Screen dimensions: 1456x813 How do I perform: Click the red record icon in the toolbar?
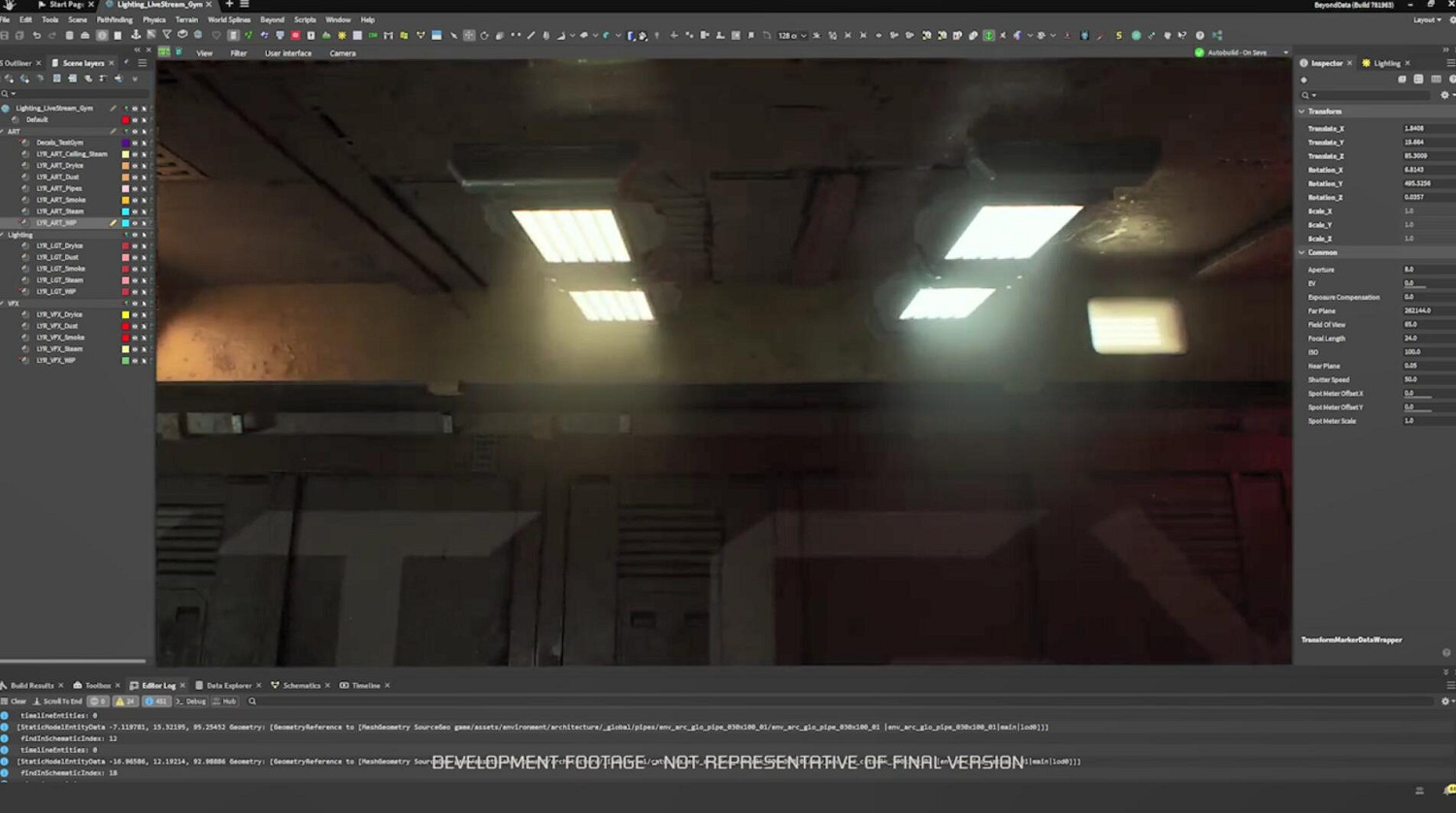click(295, 36)
